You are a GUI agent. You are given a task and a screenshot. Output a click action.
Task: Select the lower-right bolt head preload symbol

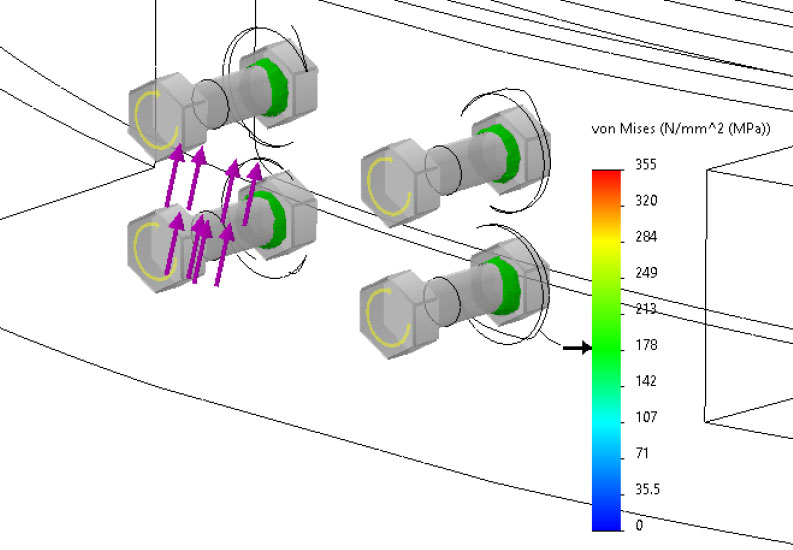pyautogui.click(x=387, y=318)
